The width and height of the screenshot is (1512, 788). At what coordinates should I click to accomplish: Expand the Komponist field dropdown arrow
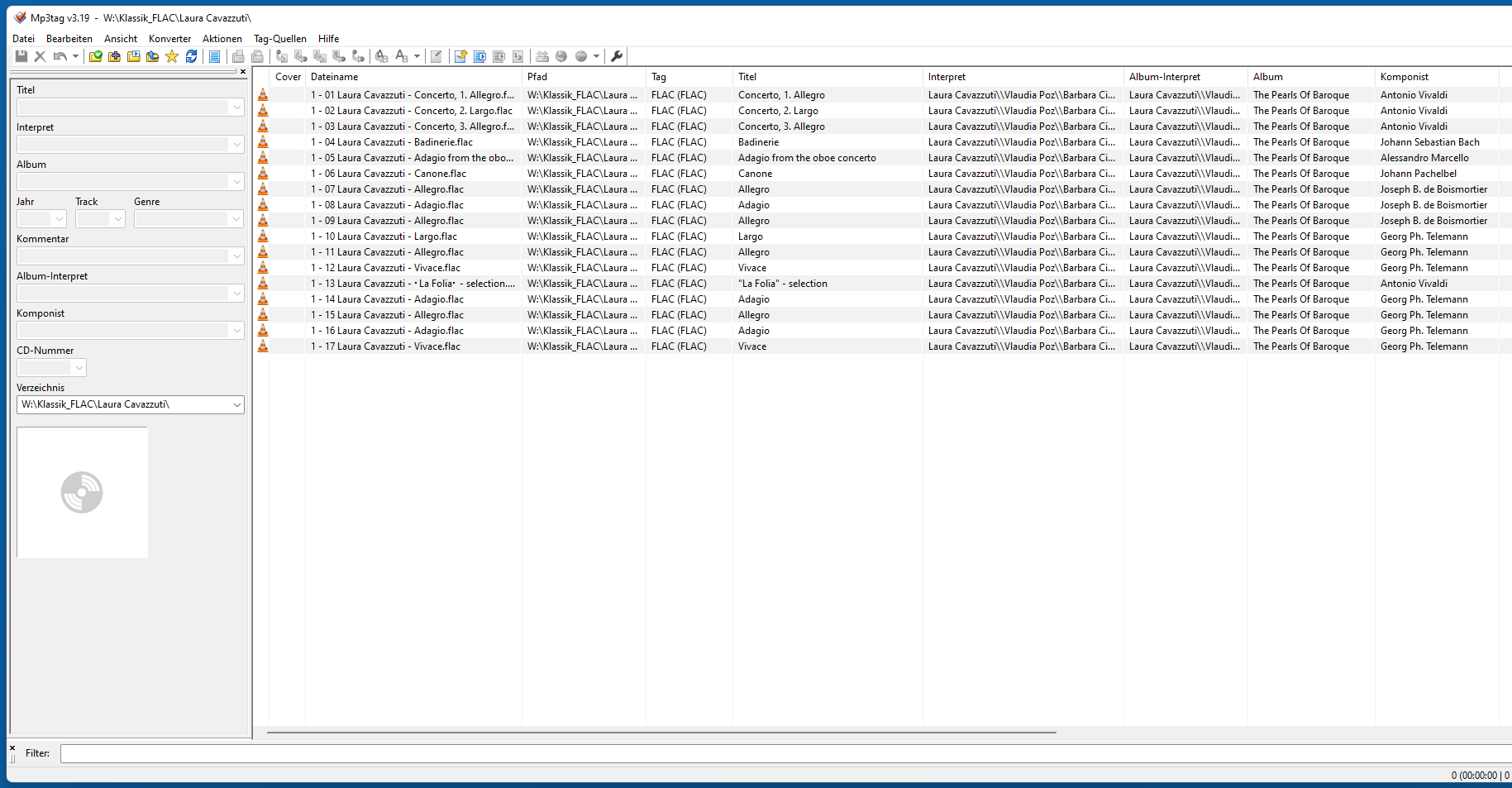point(237,331)
